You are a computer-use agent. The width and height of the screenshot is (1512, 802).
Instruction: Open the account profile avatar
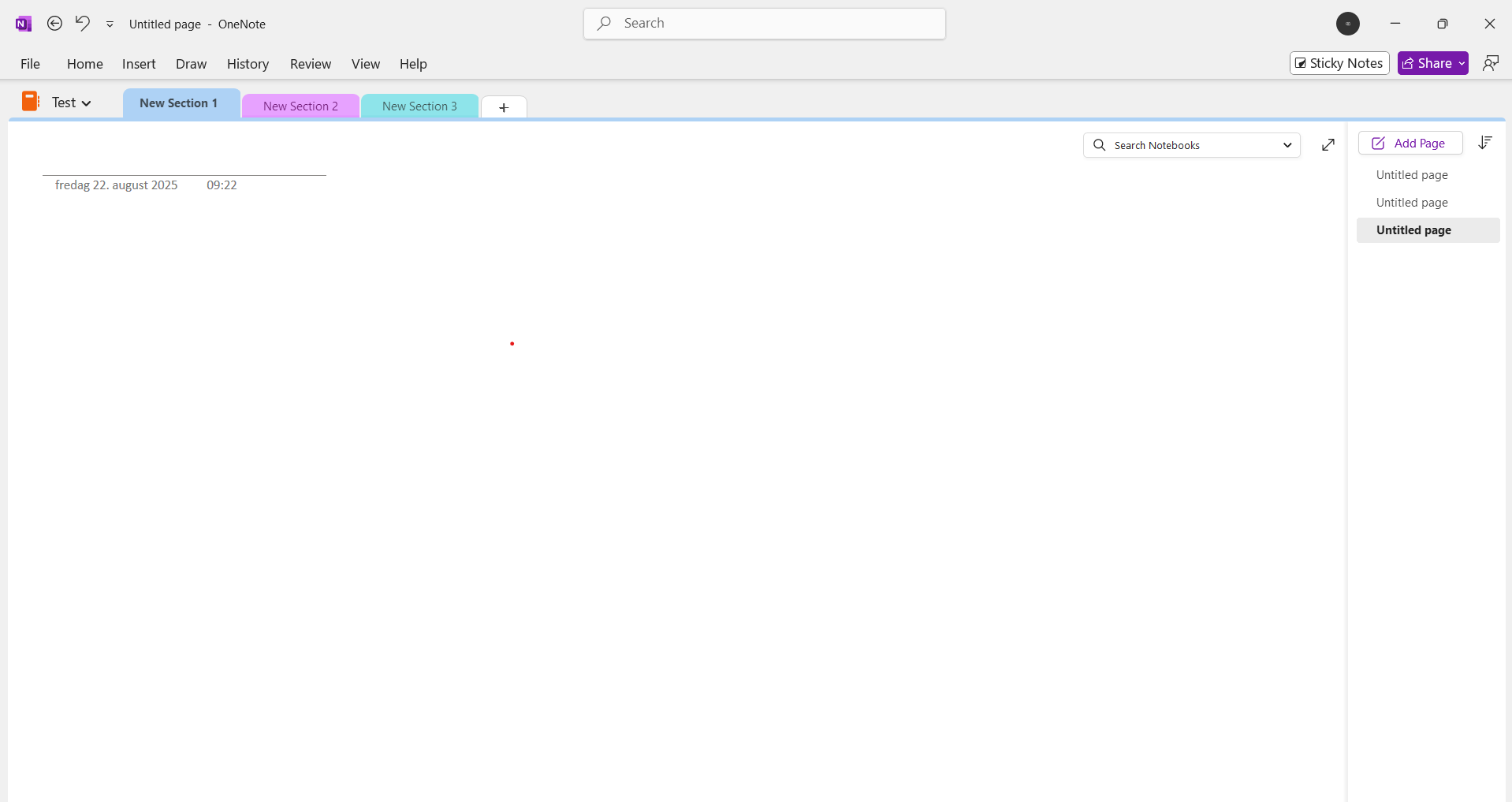(1348, 24)
